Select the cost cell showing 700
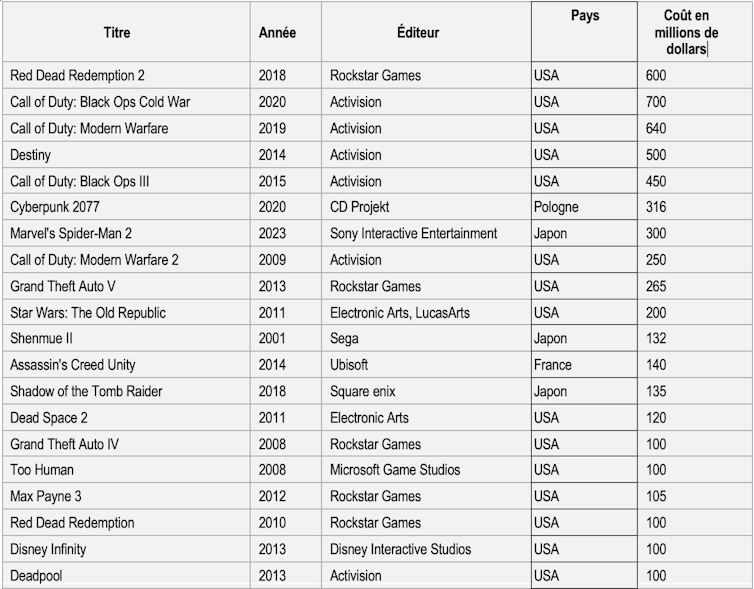This screenshot has width=754, height=589. coord(656,102)
